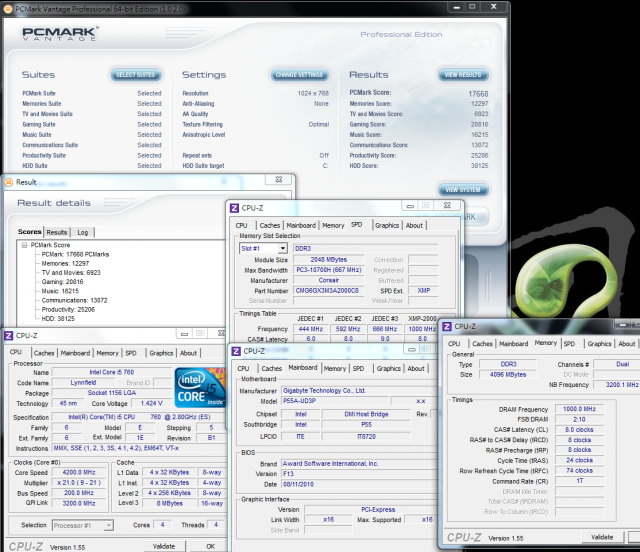Click the Intel Core i5 logo
The image size is (640, 552).
pos(200,387)
